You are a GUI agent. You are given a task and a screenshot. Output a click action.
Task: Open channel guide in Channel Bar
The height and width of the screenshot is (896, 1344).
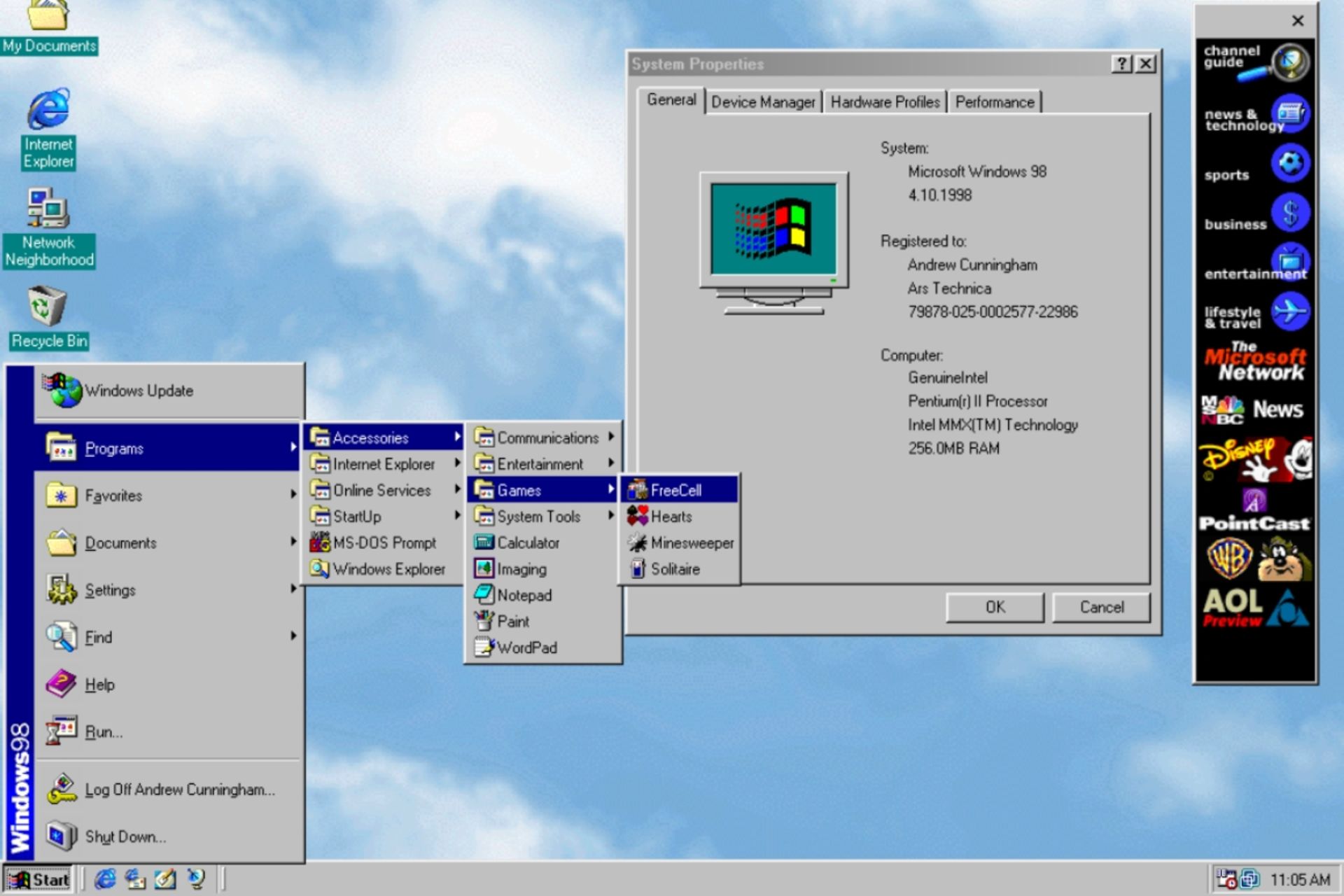point(1256,62)
